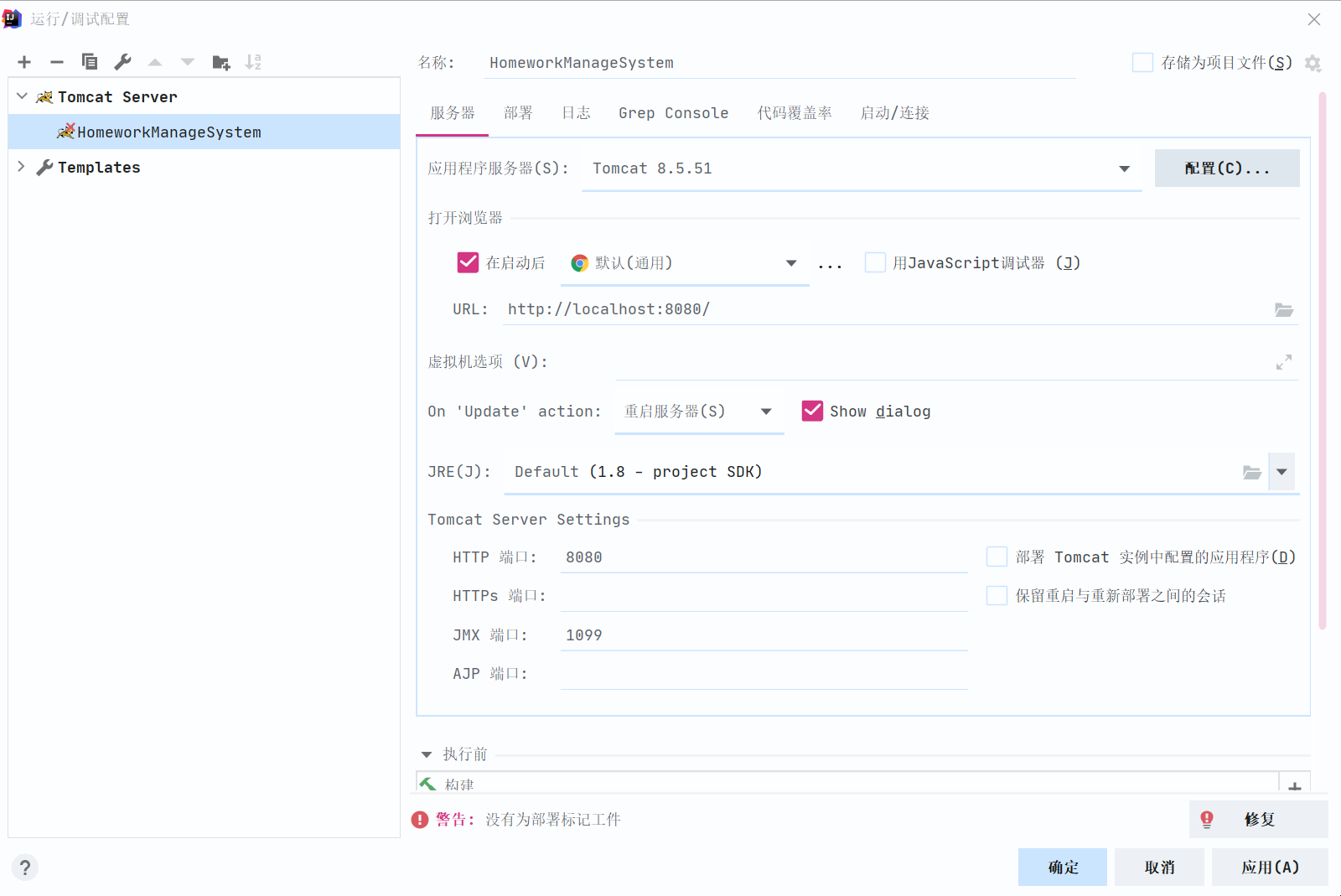This screenshot has width=1341, height=896.
Task: Click the HTTP 端口 field showing 8080
Action: pos(764,557)
